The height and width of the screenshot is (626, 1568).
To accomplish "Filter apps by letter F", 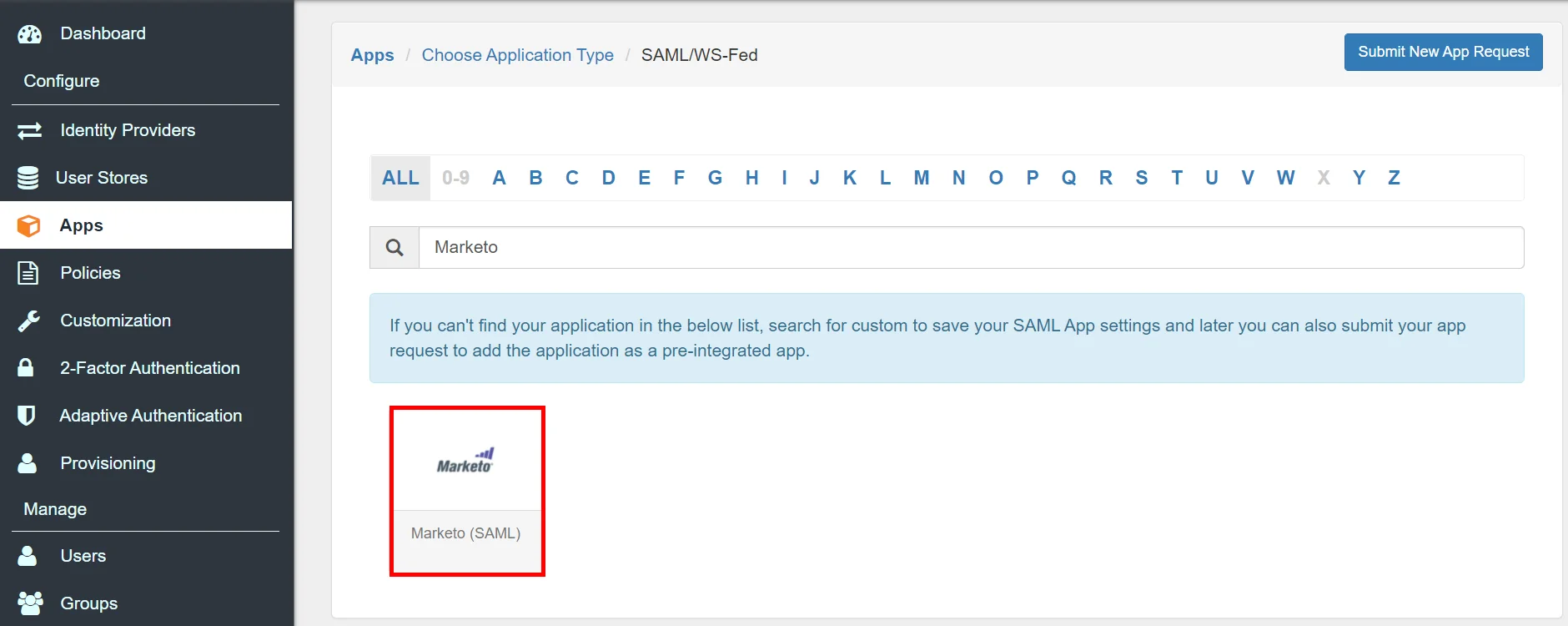I will (x=679, y=178).
